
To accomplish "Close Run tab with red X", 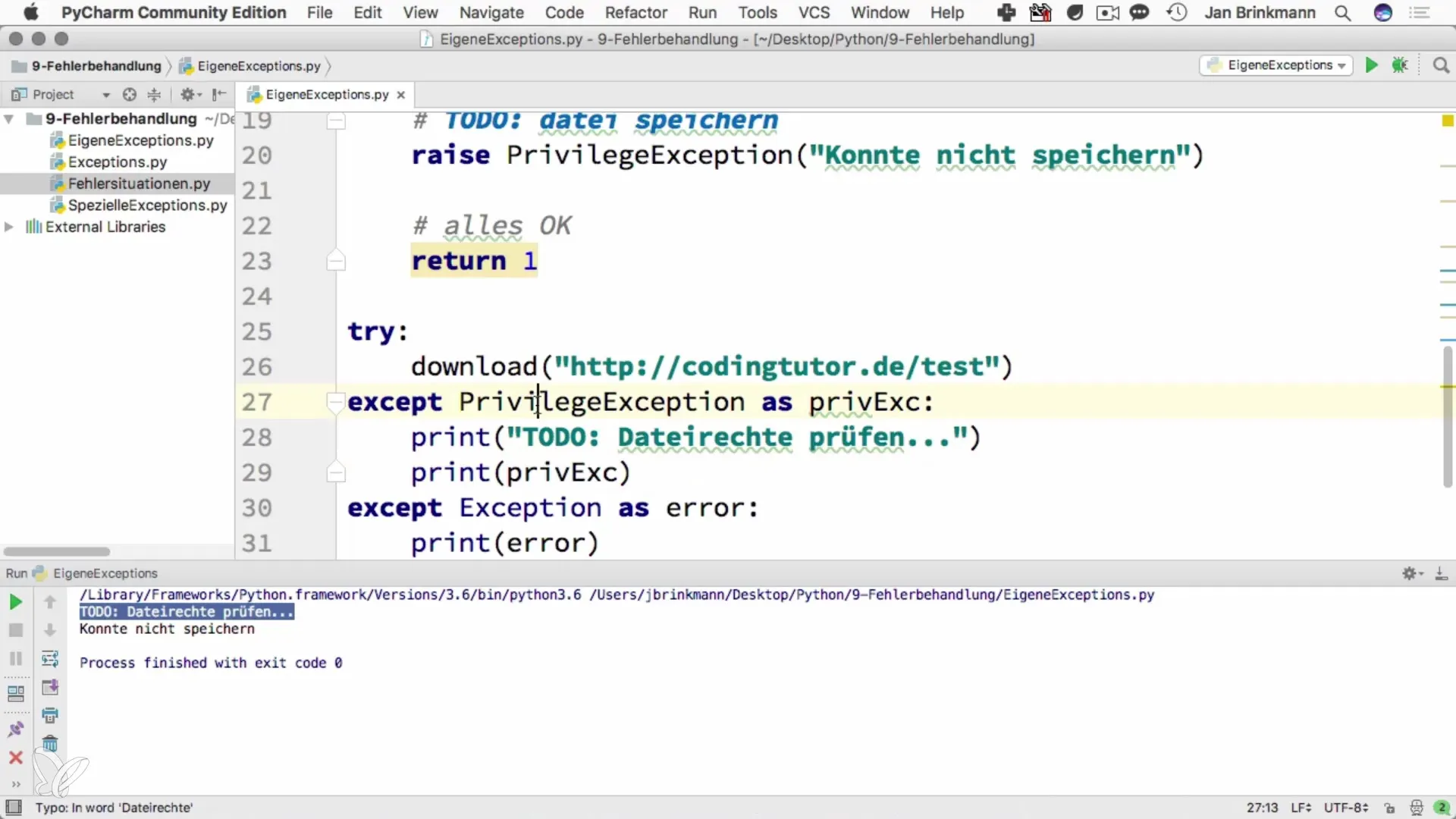I will 15,758.
